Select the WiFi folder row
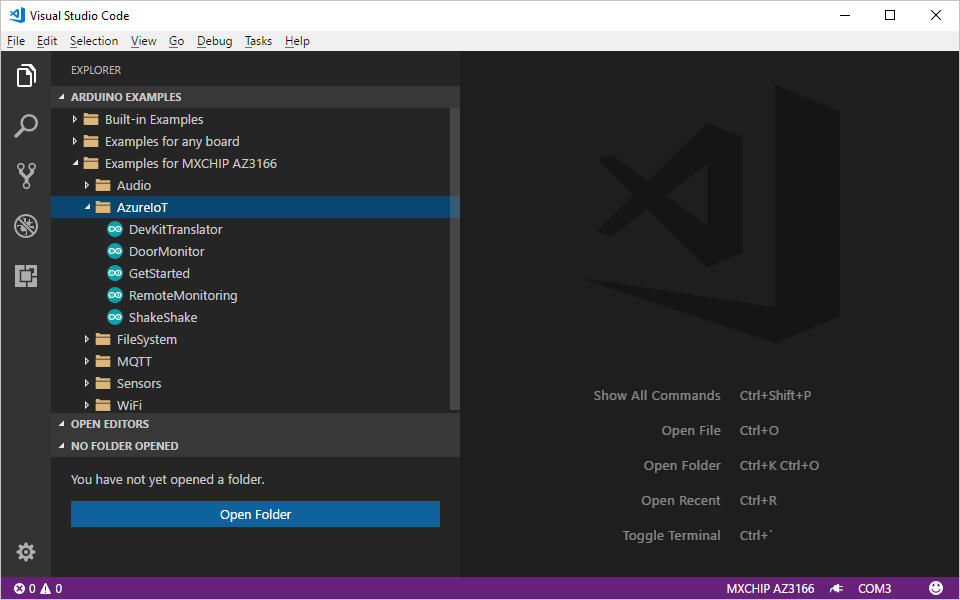960x600 pixels. (255, 405)
